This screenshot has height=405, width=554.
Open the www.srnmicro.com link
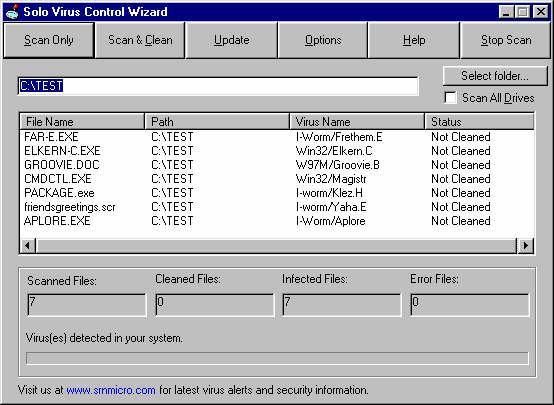pyautogui.click(x=111, y=390)
